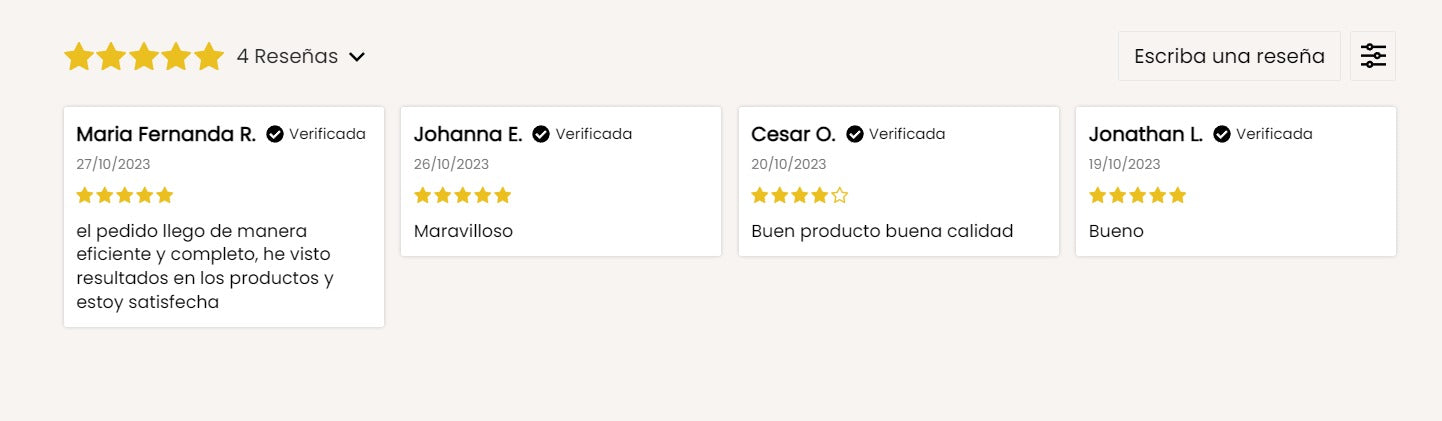This screenshot has height=421, width=1442.
Task: Click the star rating in Jonathan's review
Action: (1137, 195)
